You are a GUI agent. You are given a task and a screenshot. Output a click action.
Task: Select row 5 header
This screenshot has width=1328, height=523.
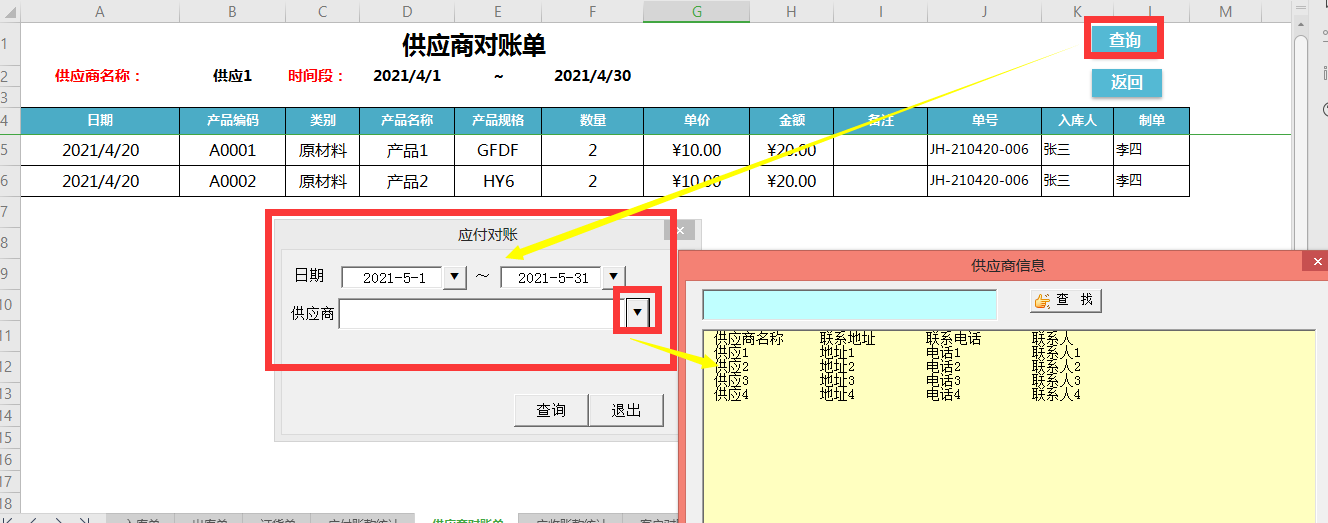pos(9,150)
